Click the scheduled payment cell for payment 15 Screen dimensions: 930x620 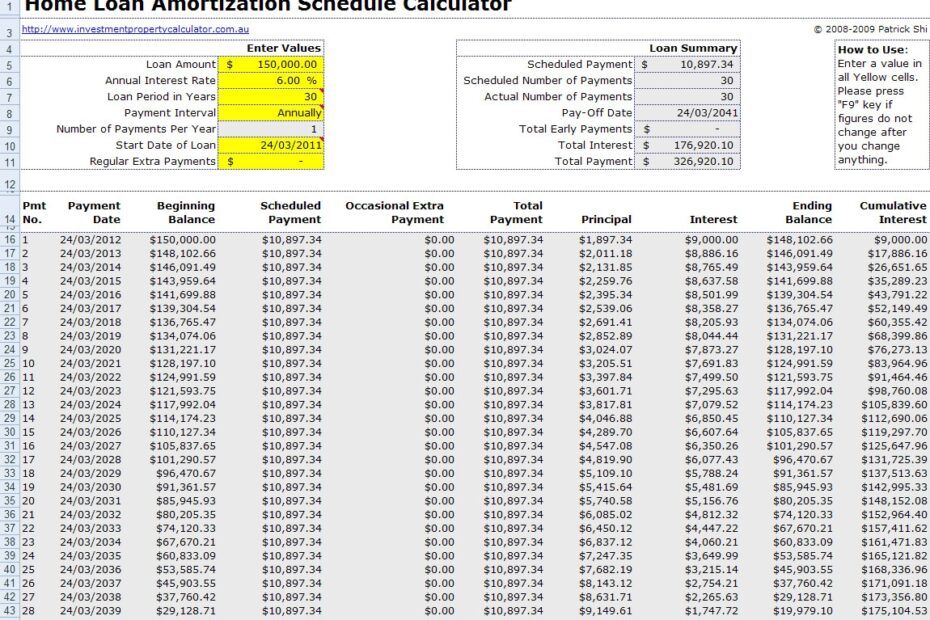click(292, 432)
